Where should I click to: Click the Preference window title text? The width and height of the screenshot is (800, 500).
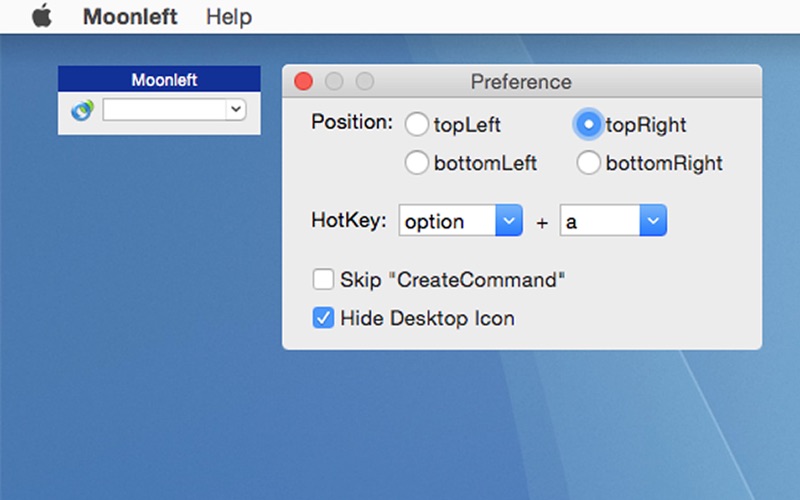click(521, 82)
